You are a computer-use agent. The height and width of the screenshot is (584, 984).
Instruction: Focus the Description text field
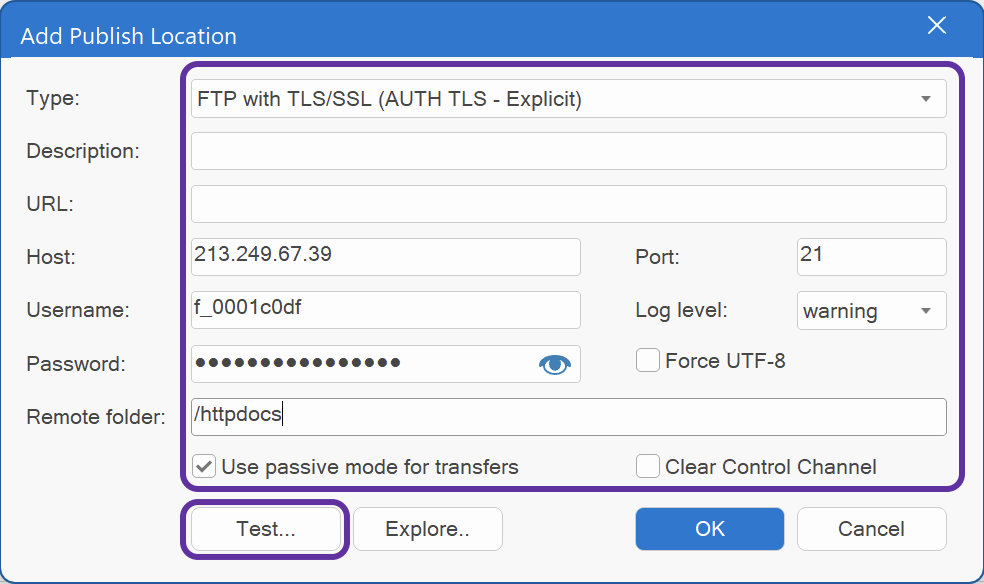(x=568, y=151)
